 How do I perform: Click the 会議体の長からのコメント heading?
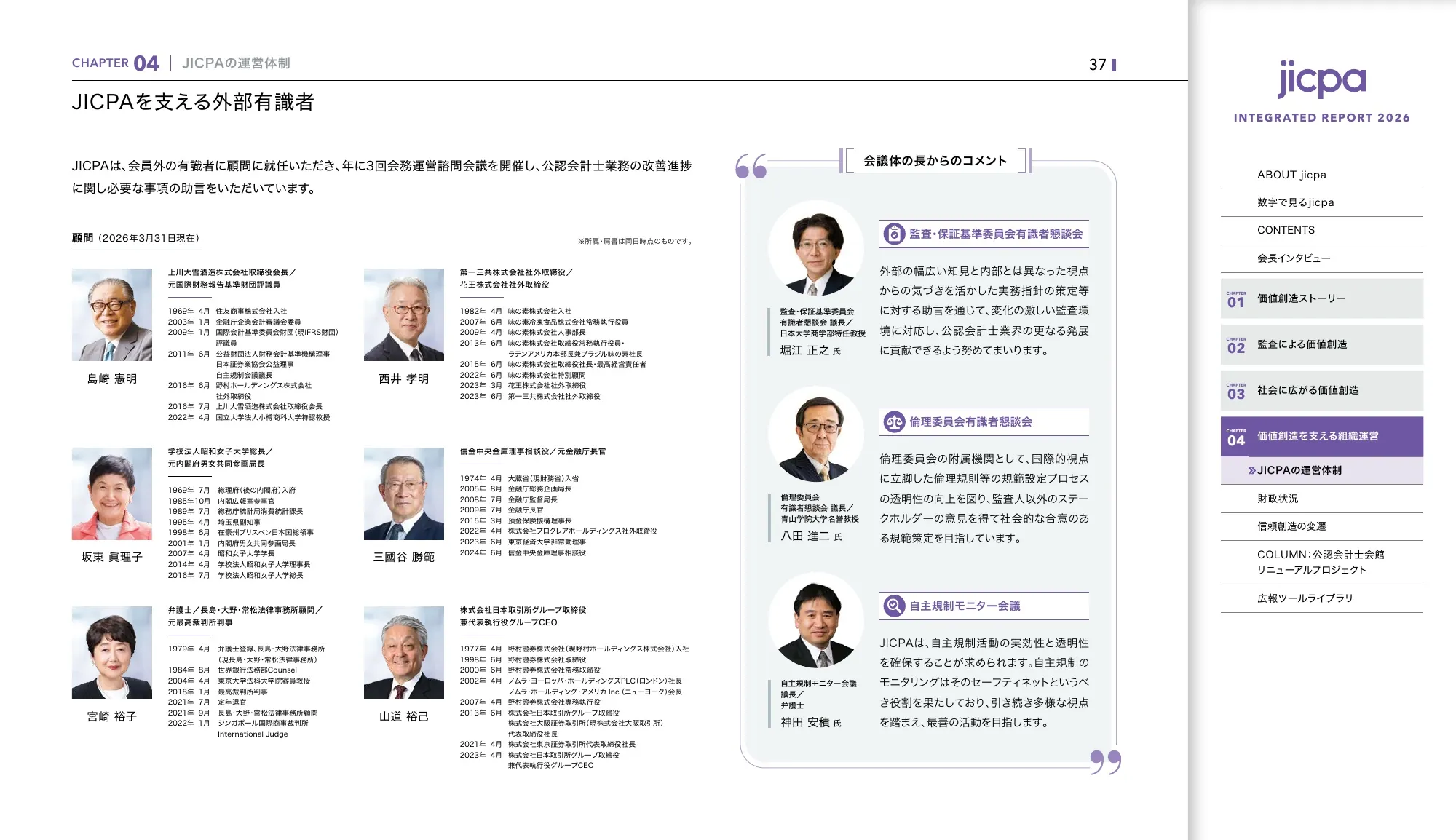(935, 161)
